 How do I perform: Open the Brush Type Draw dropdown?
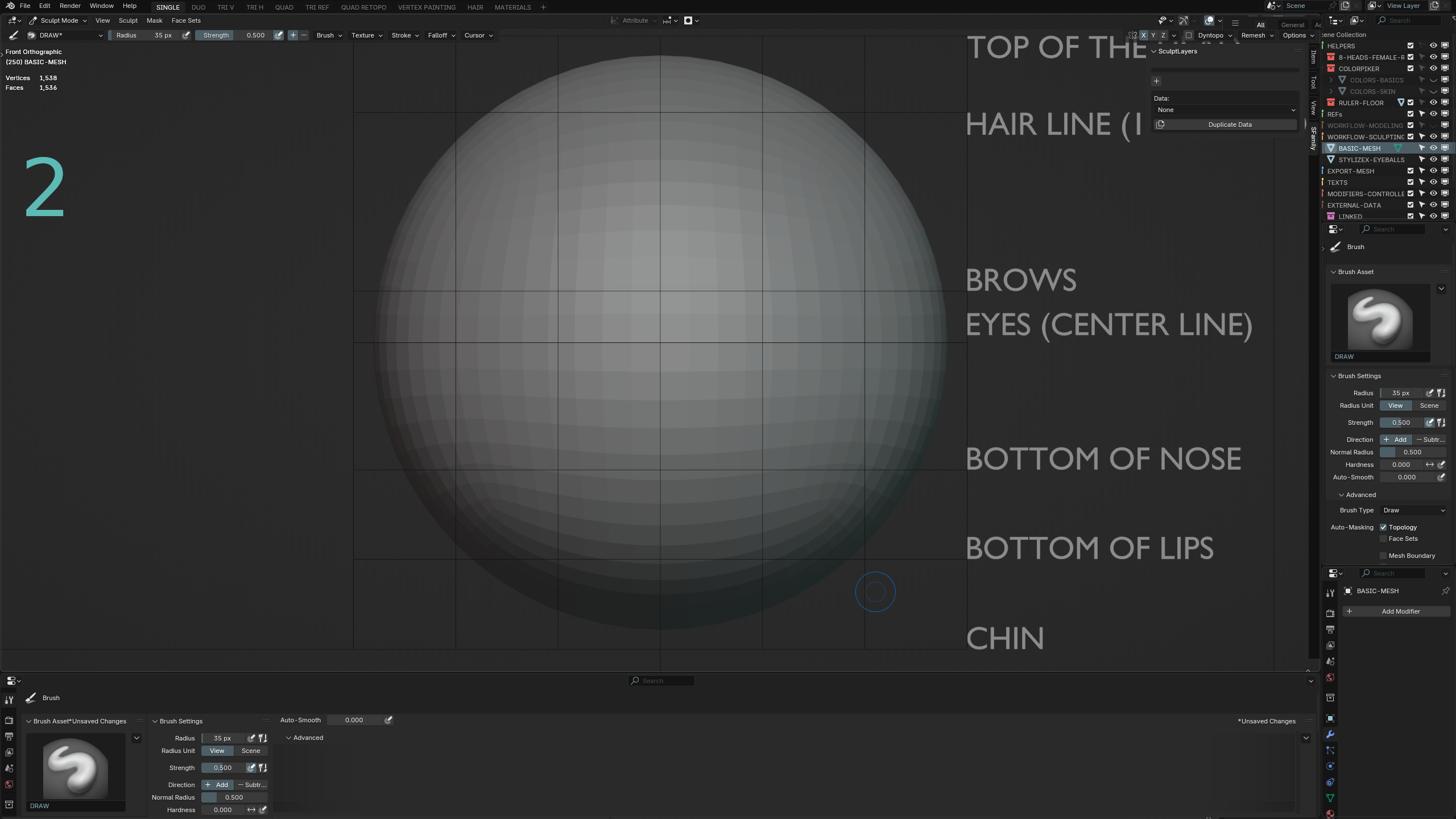[x=1414, y=510]
